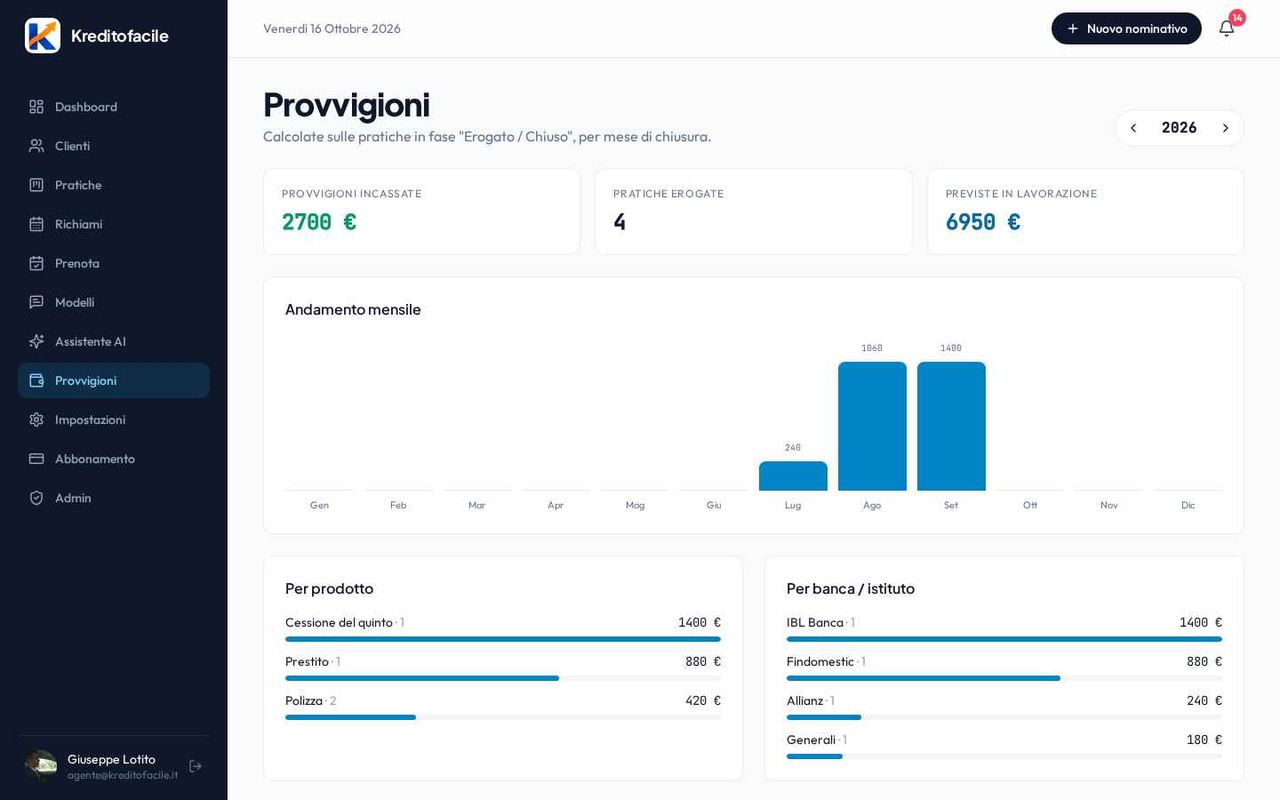1280x800 pixels.
Task: Click the Dashboard grid icon in sidebar
Action: pyautogui.click(x=36, y=106)
